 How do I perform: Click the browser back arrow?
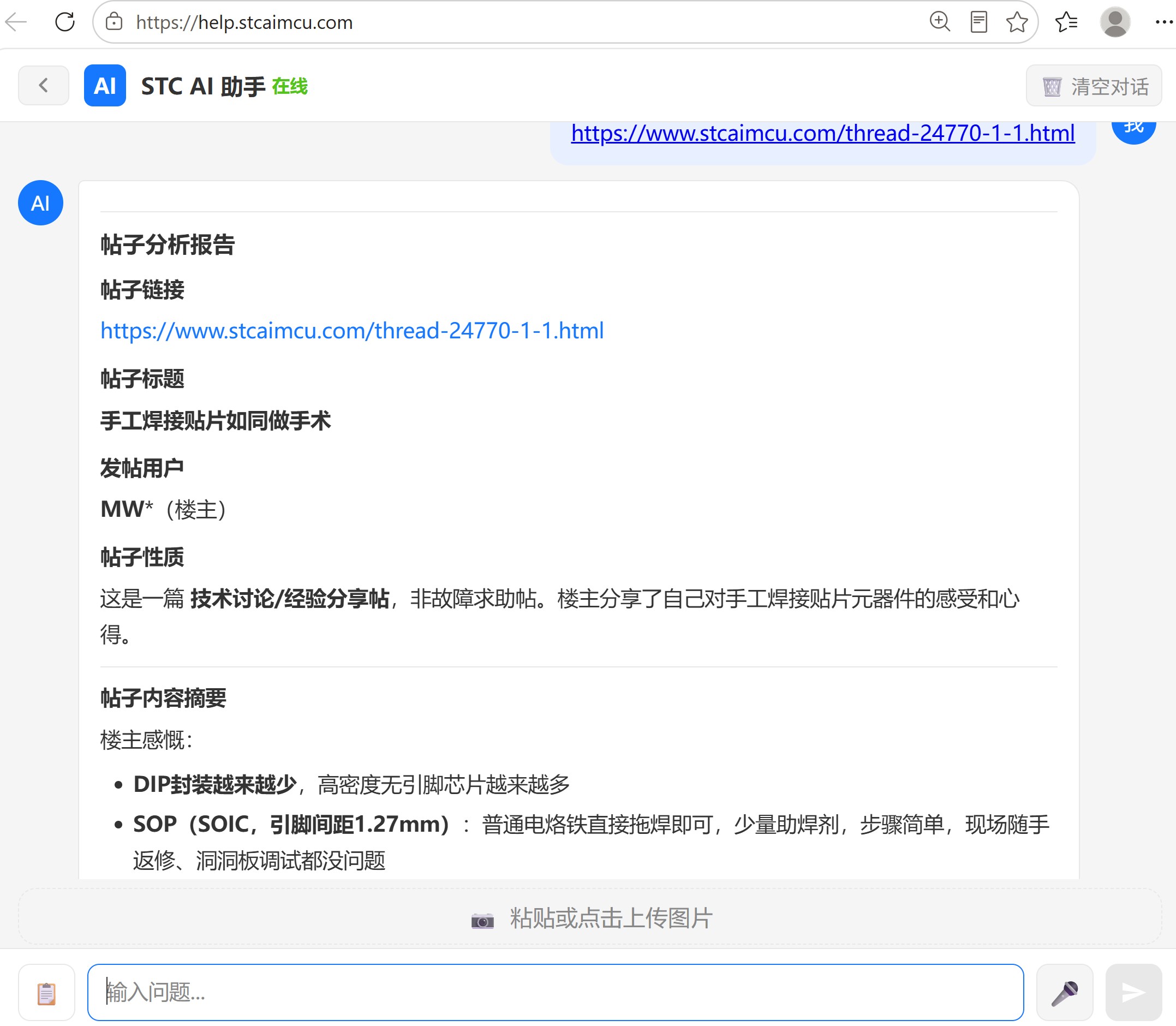pyautogui.click(x=16, y=22)
